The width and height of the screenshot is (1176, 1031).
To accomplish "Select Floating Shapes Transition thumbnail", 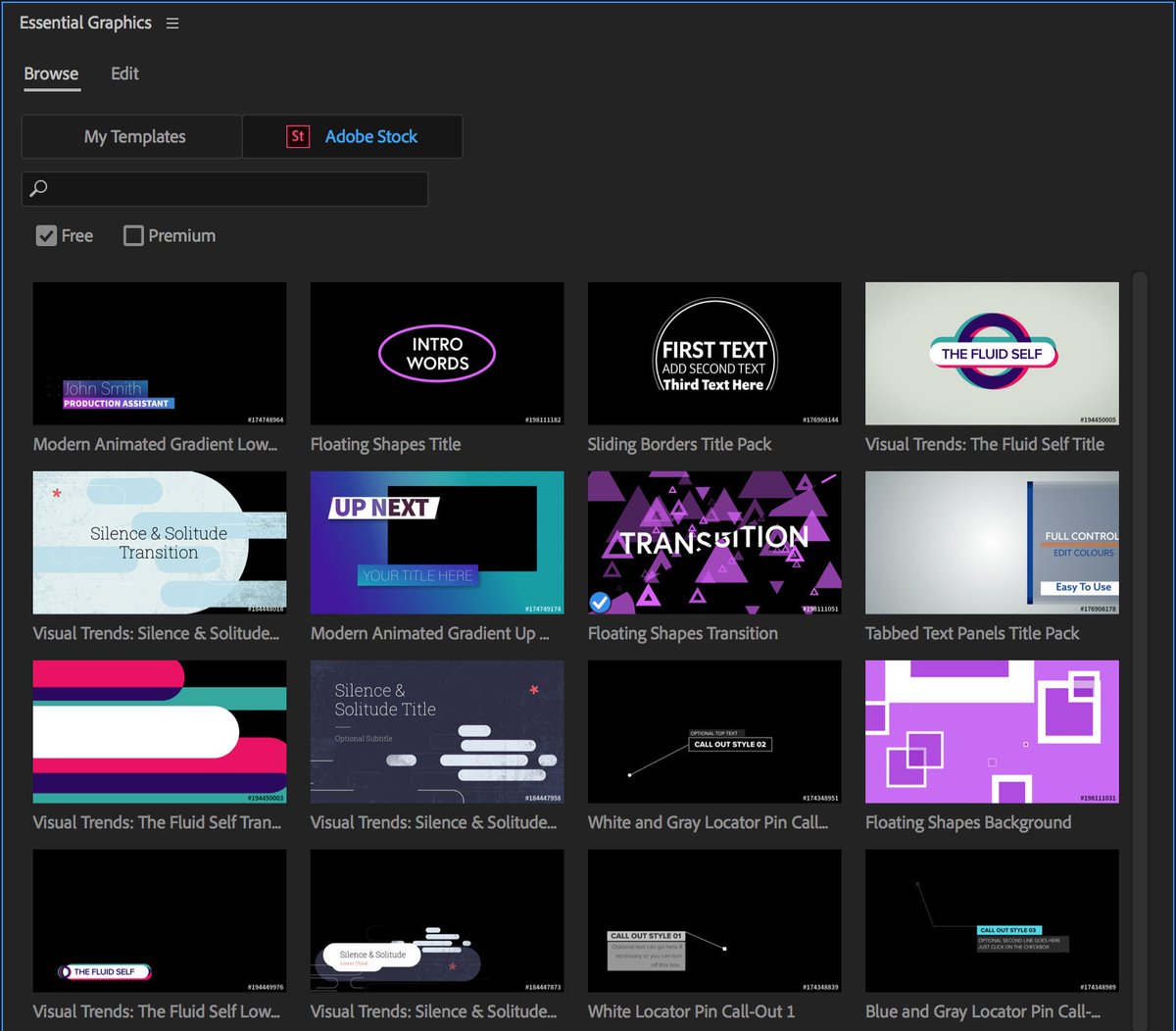I will click(714, 543).
